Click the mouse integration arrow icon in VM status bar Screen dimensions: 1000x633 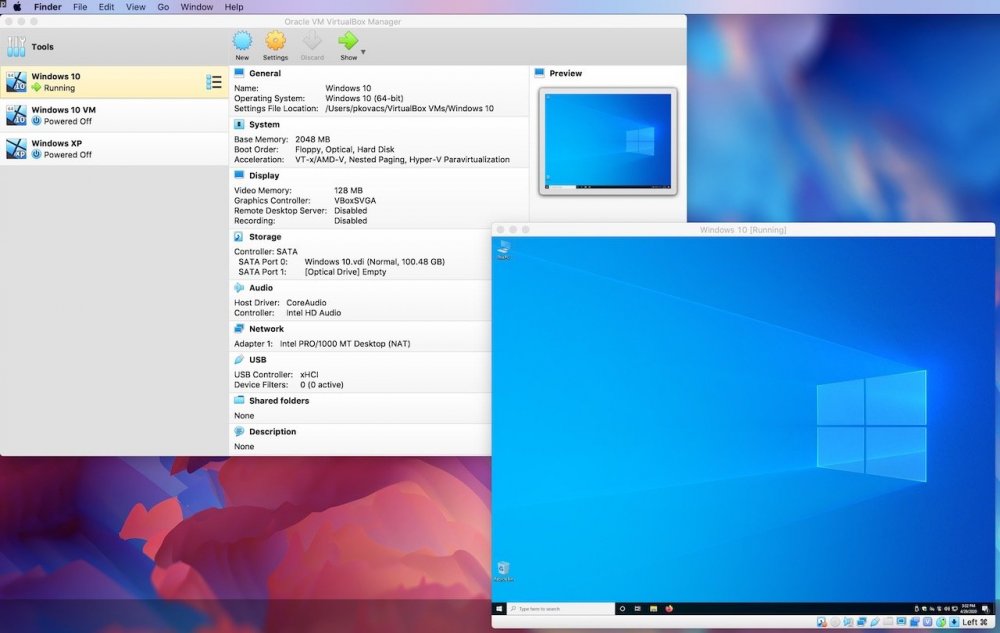coord(941,622)
